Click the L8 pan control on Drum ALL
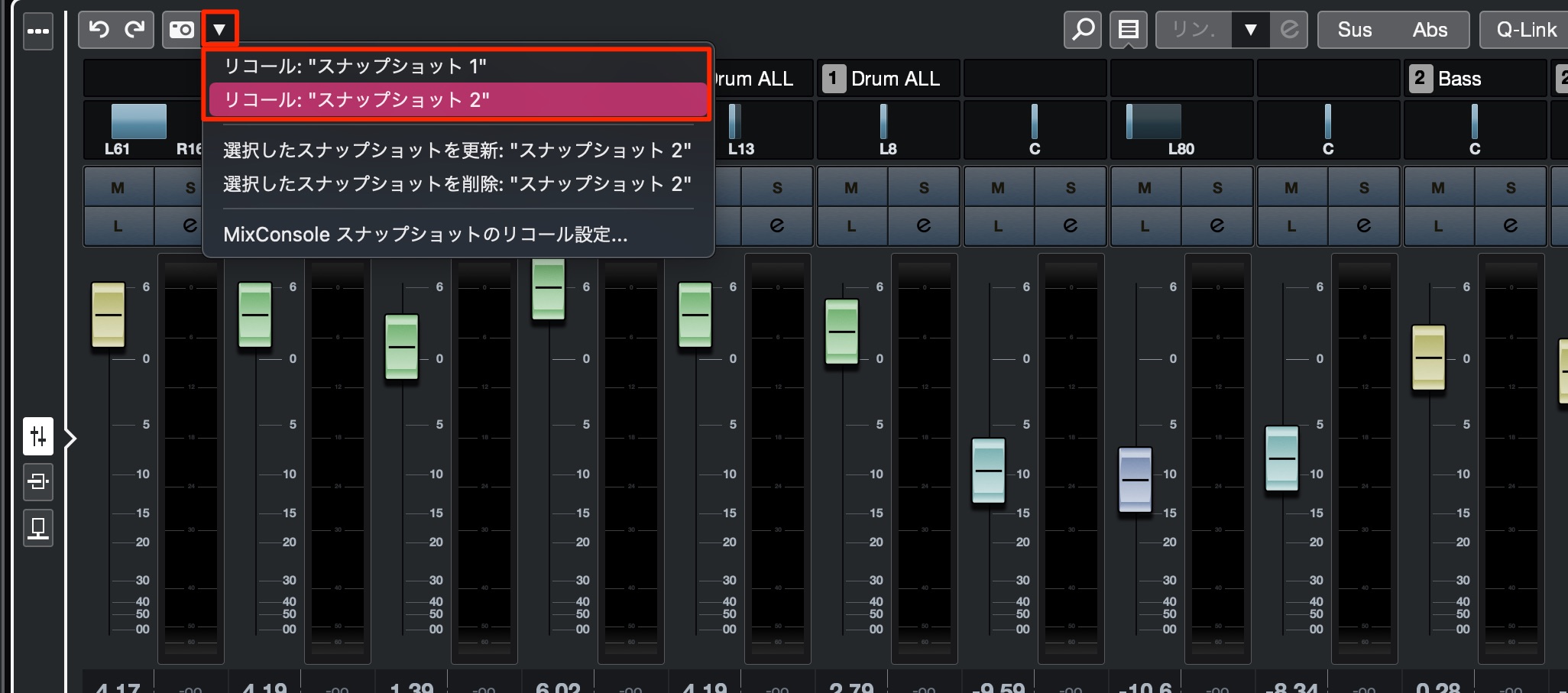The height and width of the screenshot is (693, 1568). [x=888, y=129]
